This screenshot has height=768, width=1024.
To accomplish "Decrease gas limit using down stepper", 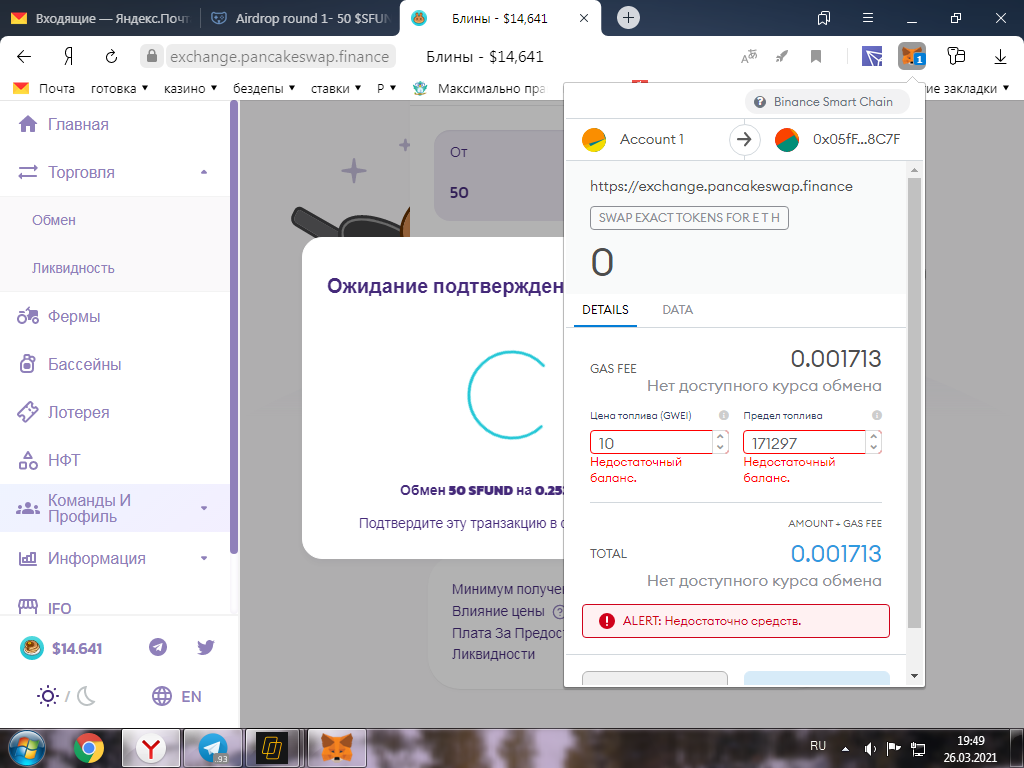I will [x=874, y=448].
